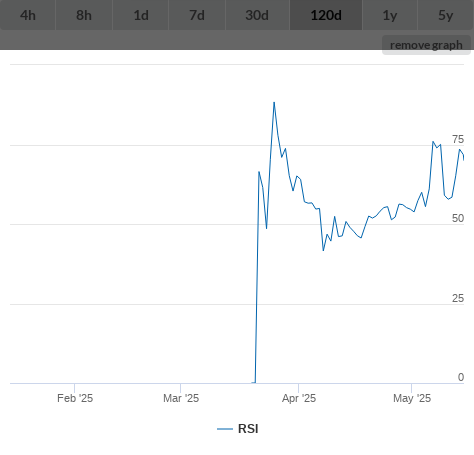Click the Apr '25 axis tick label

pyautogui.click(x=299, y=398)
